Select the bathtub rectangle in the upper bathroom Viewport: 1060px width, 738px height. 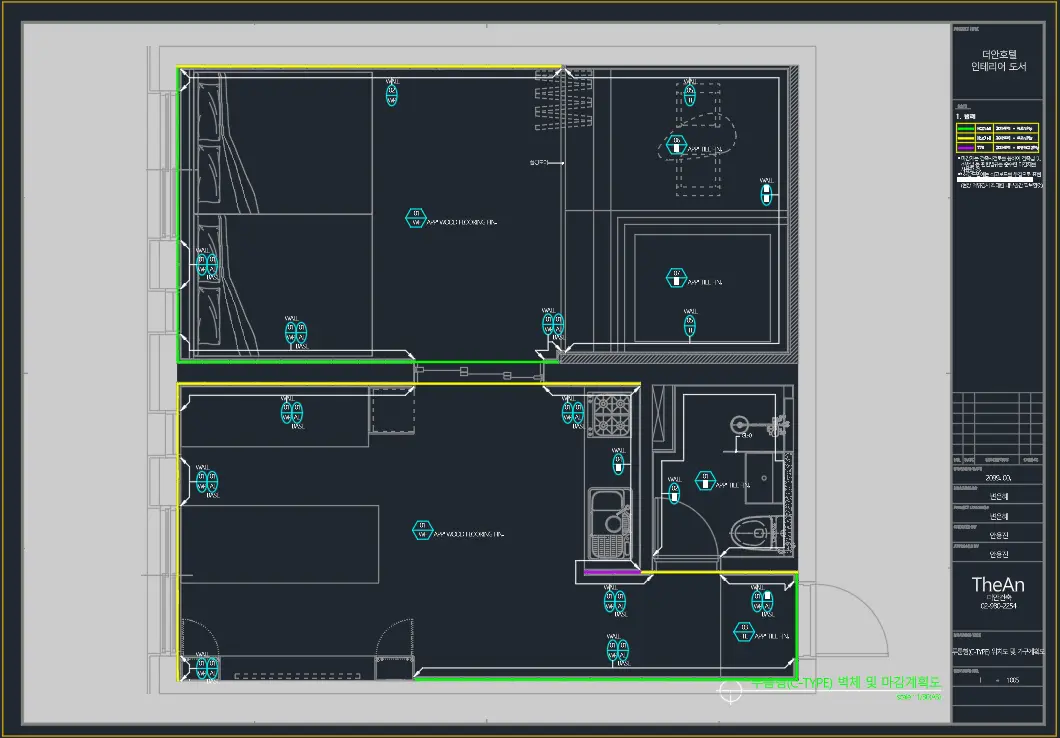tap(703, 288)
